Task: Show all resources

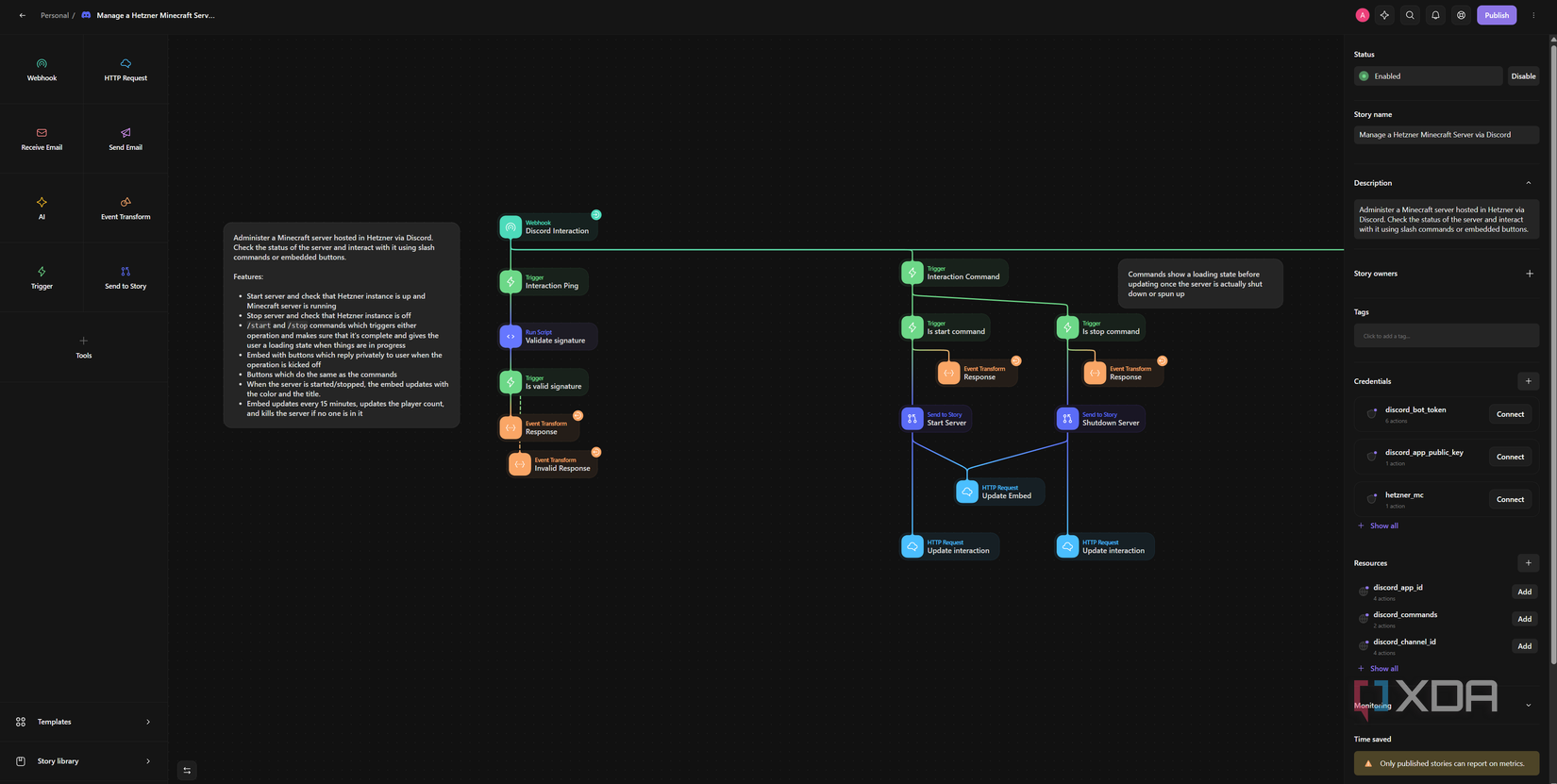Action: [1379, 669]
